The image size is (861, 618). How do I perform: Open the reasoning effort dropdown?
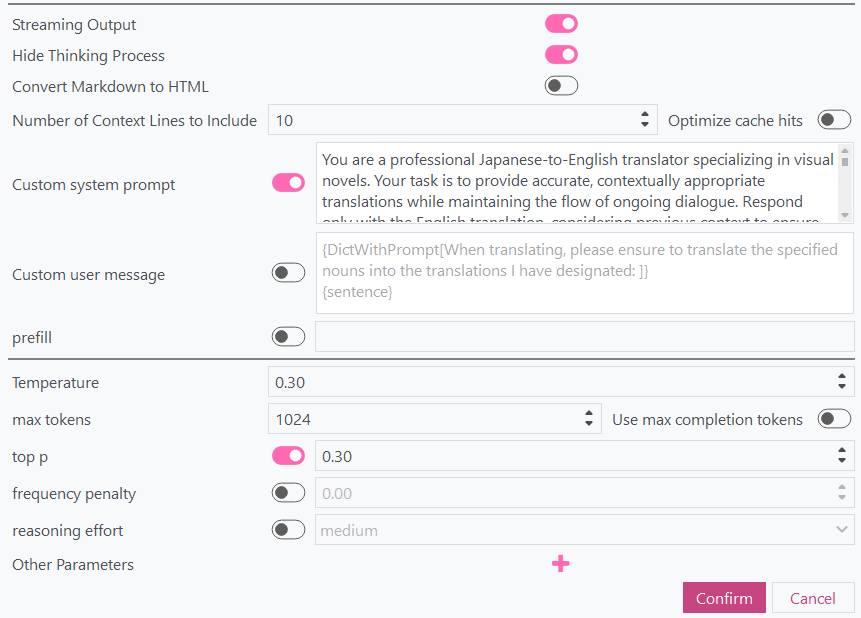[585, 530]
